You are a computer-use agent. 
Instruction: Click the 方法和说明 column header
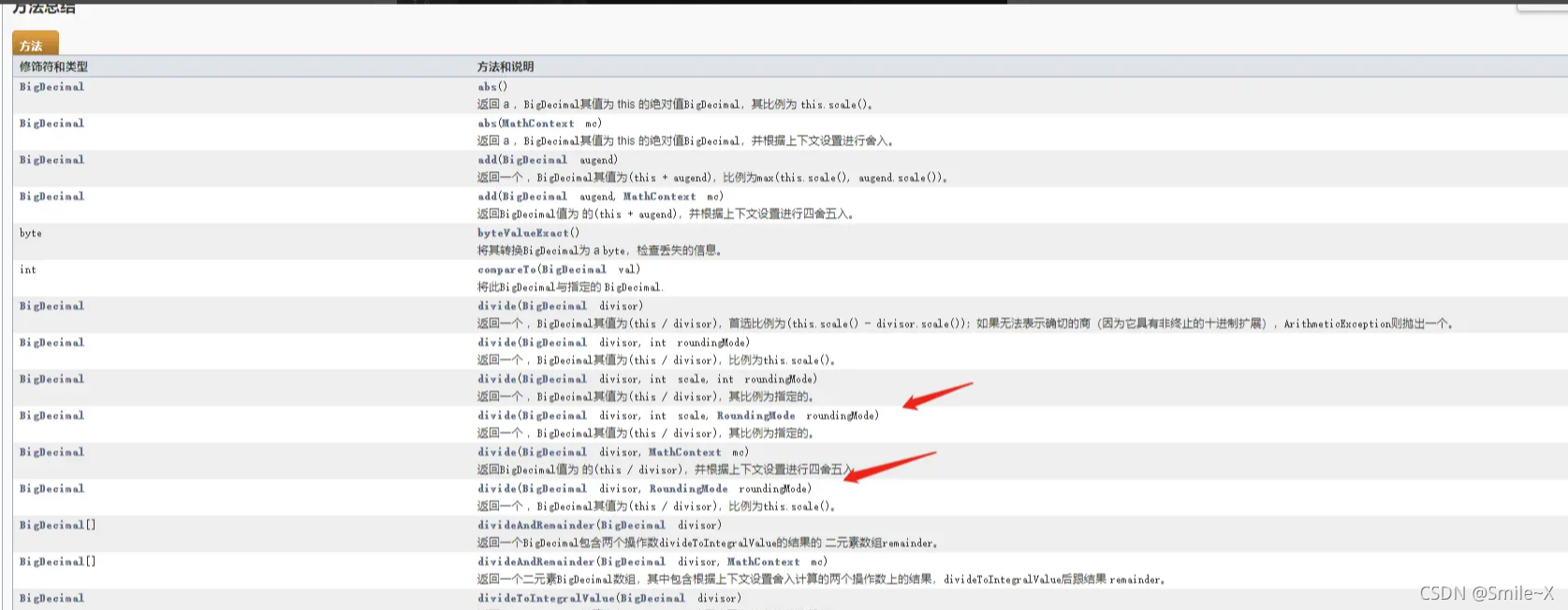506,66
